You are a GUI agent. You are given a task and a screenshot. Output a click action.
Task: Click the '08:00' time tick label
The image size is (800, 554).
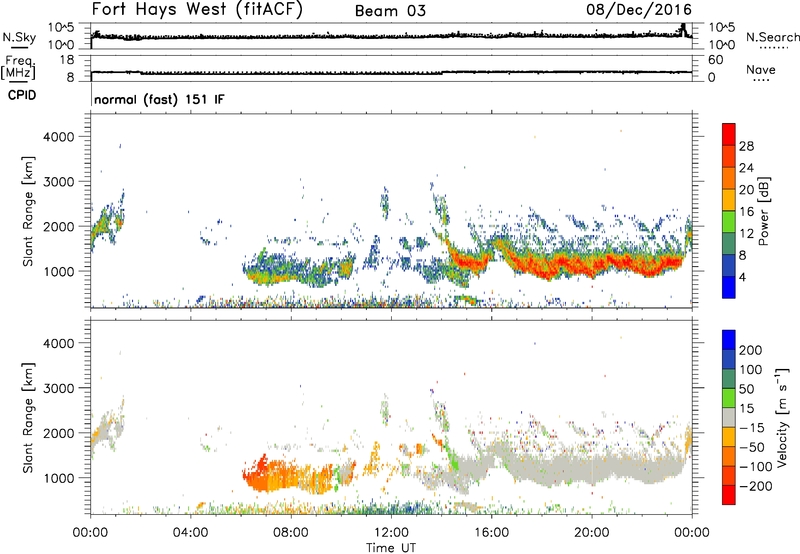[291, 533]
